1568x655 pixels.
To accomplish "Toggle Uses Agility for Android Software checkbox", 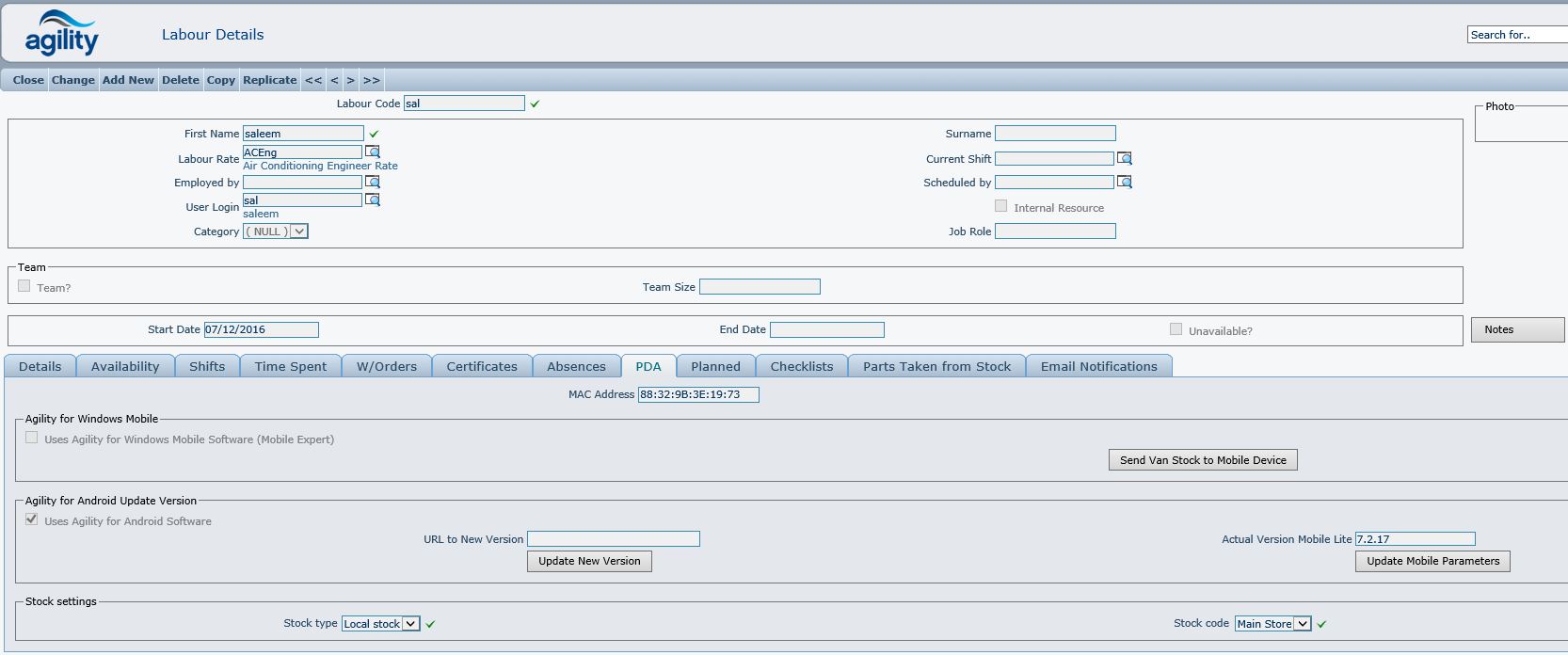I will [x=32, y=519].
